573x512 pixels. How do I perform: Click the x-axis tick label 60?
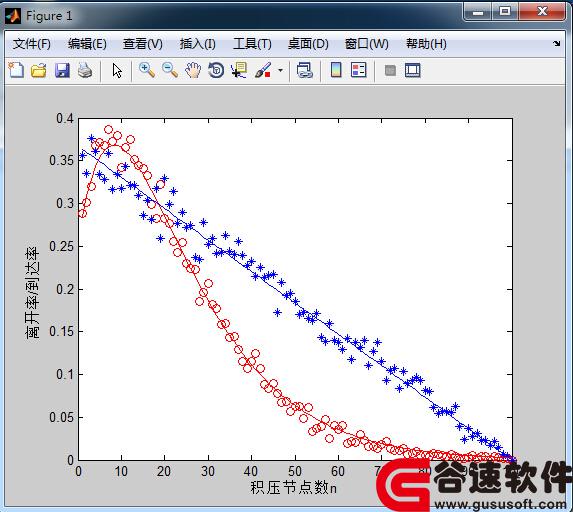click(338, 471)
